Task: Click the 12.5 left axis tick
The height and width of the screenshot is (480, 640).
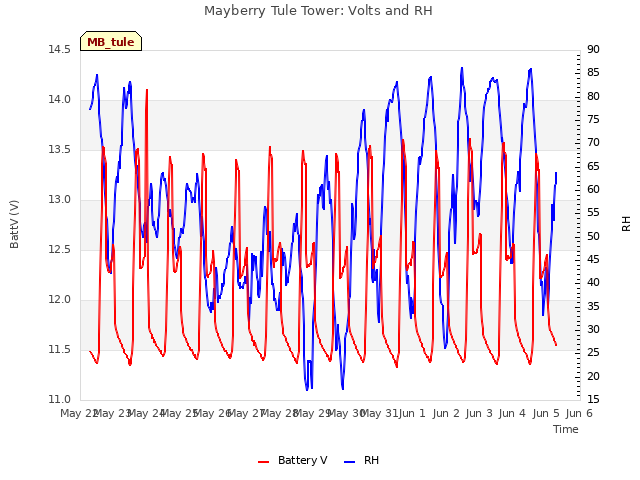Action: 59,249
